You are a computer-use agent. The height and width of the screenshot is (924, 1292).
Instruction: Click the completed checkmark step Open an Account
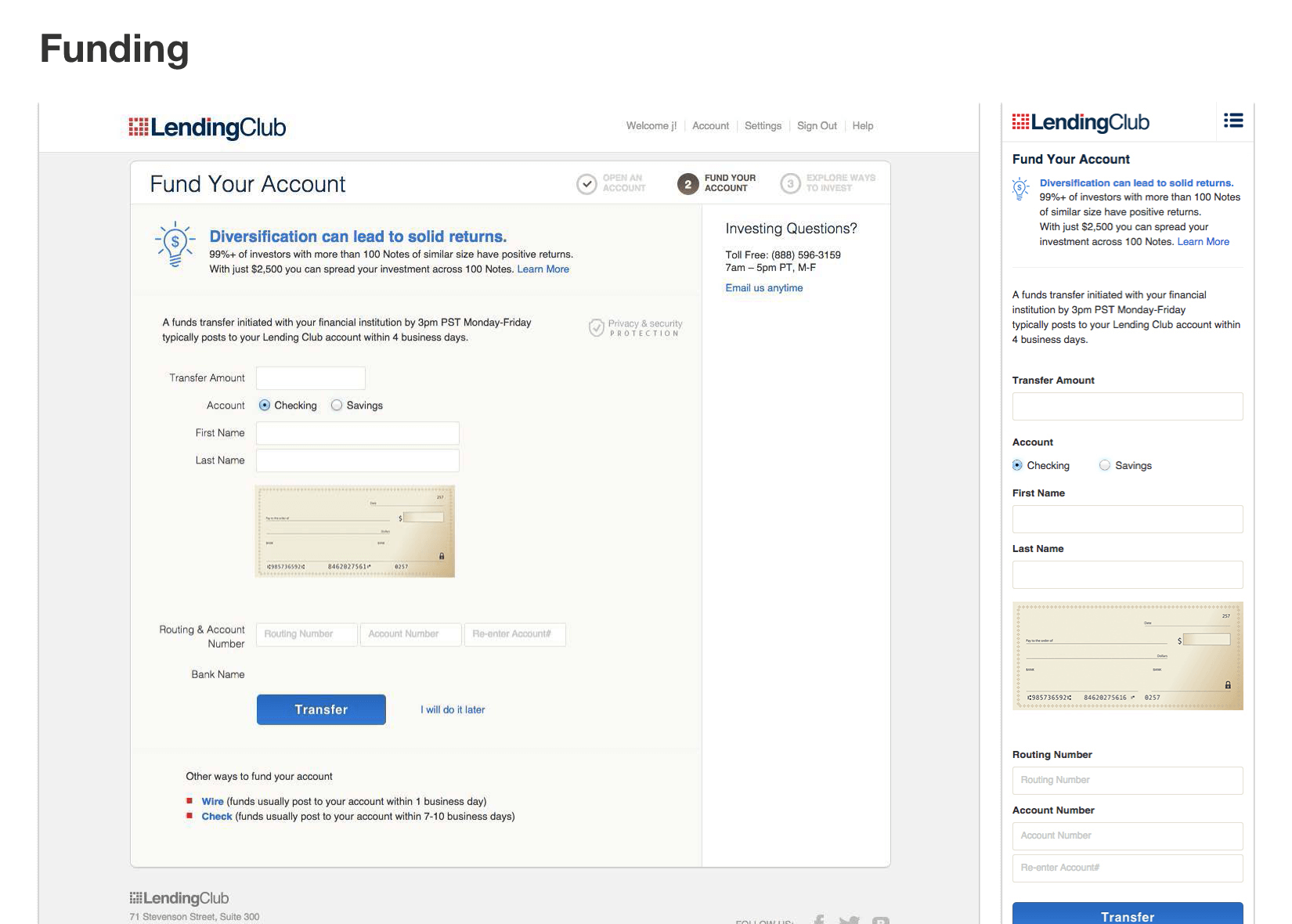(x=586, y=184)
